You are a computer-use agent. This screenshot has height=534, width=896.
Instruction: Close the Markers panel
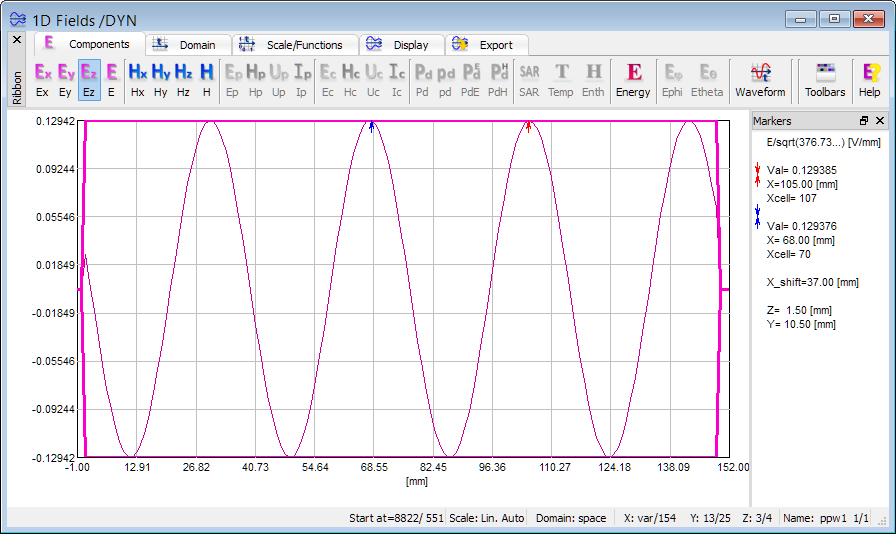(x=880, y=121)
